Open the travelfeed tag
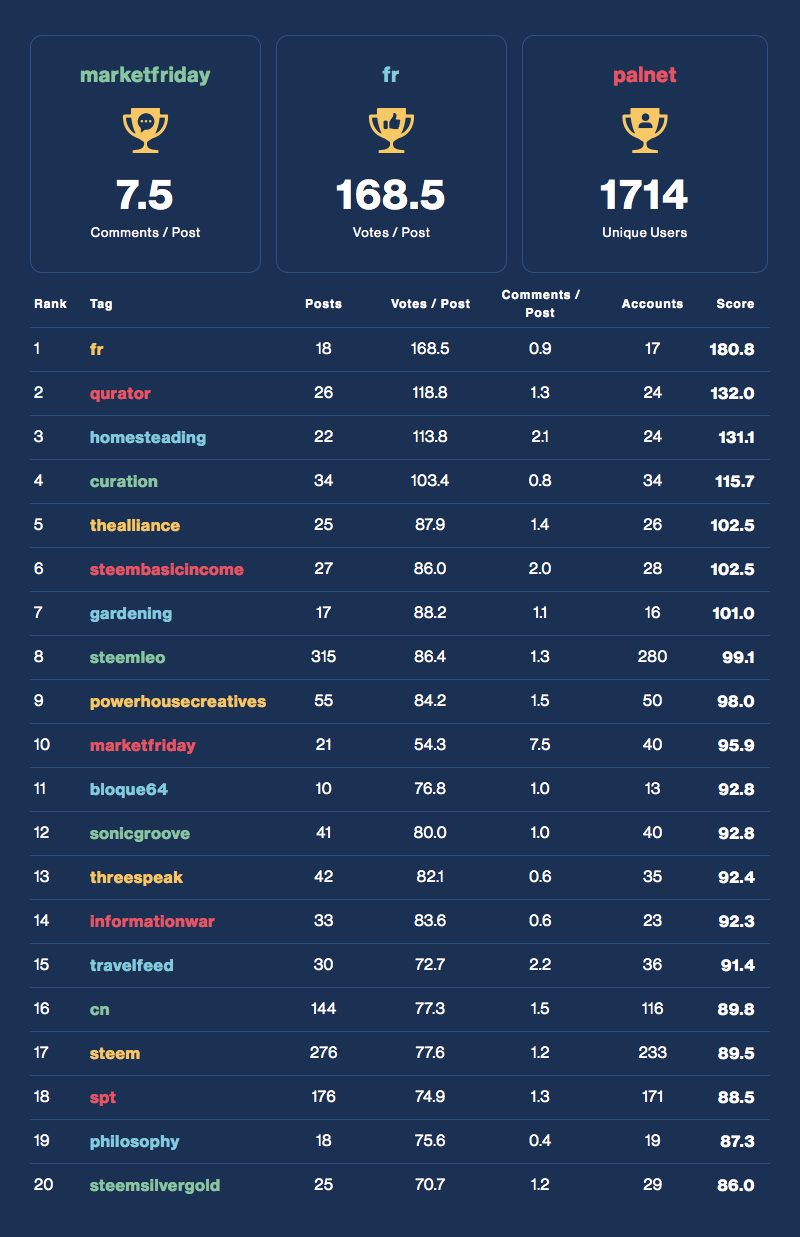800x1237 pixels. click(132, 965)
